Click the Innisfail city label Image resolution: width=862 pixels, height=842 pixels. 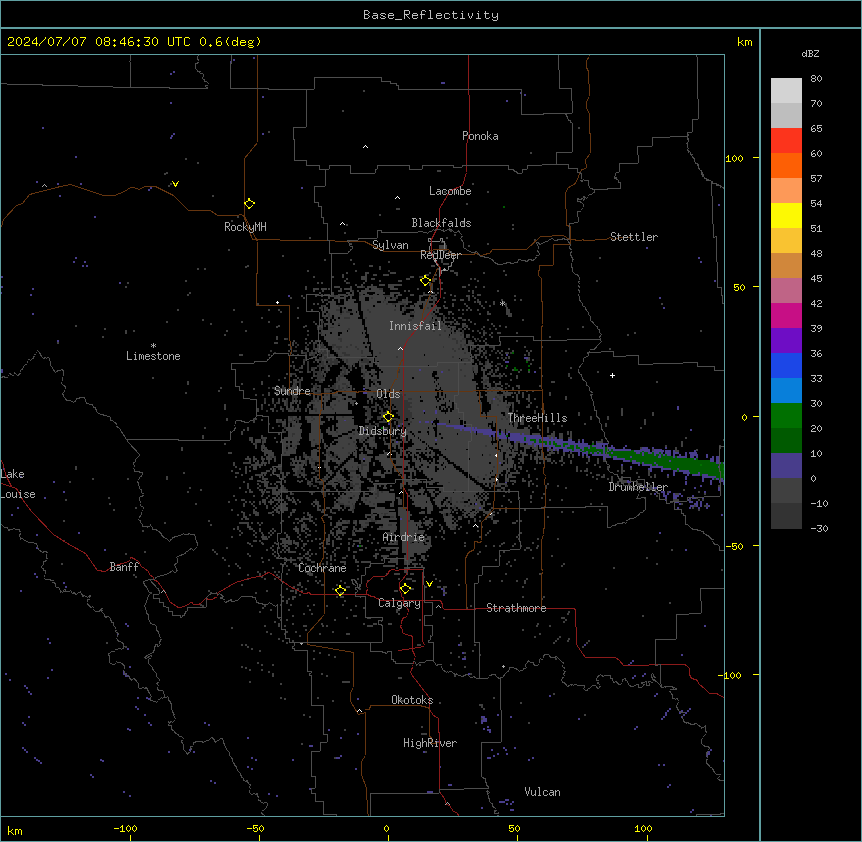(x=415, y=326)
